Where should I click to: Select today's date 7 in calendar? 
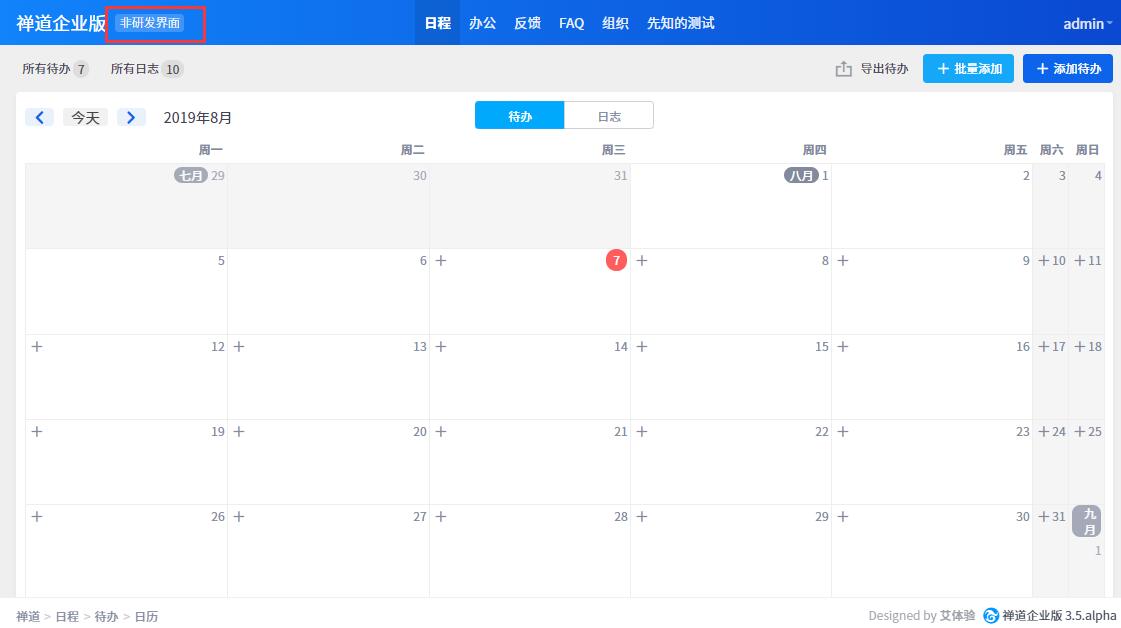pyautogui.click(x=616, y=261)
